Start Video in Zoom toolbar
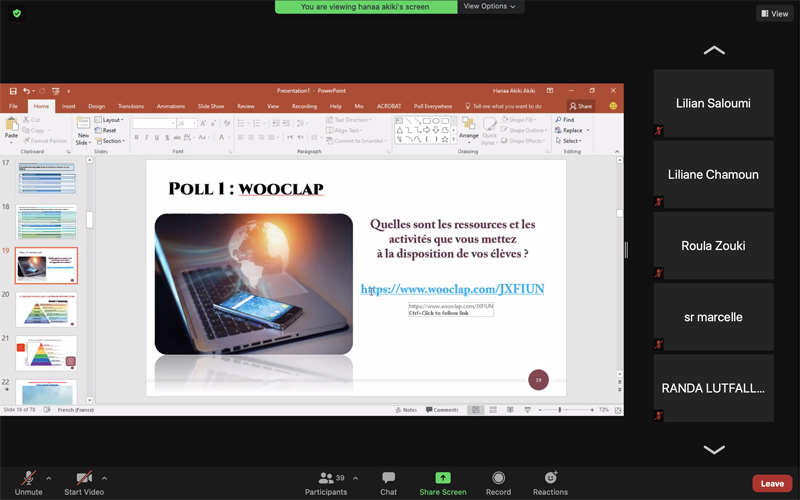 pos(84,483)
